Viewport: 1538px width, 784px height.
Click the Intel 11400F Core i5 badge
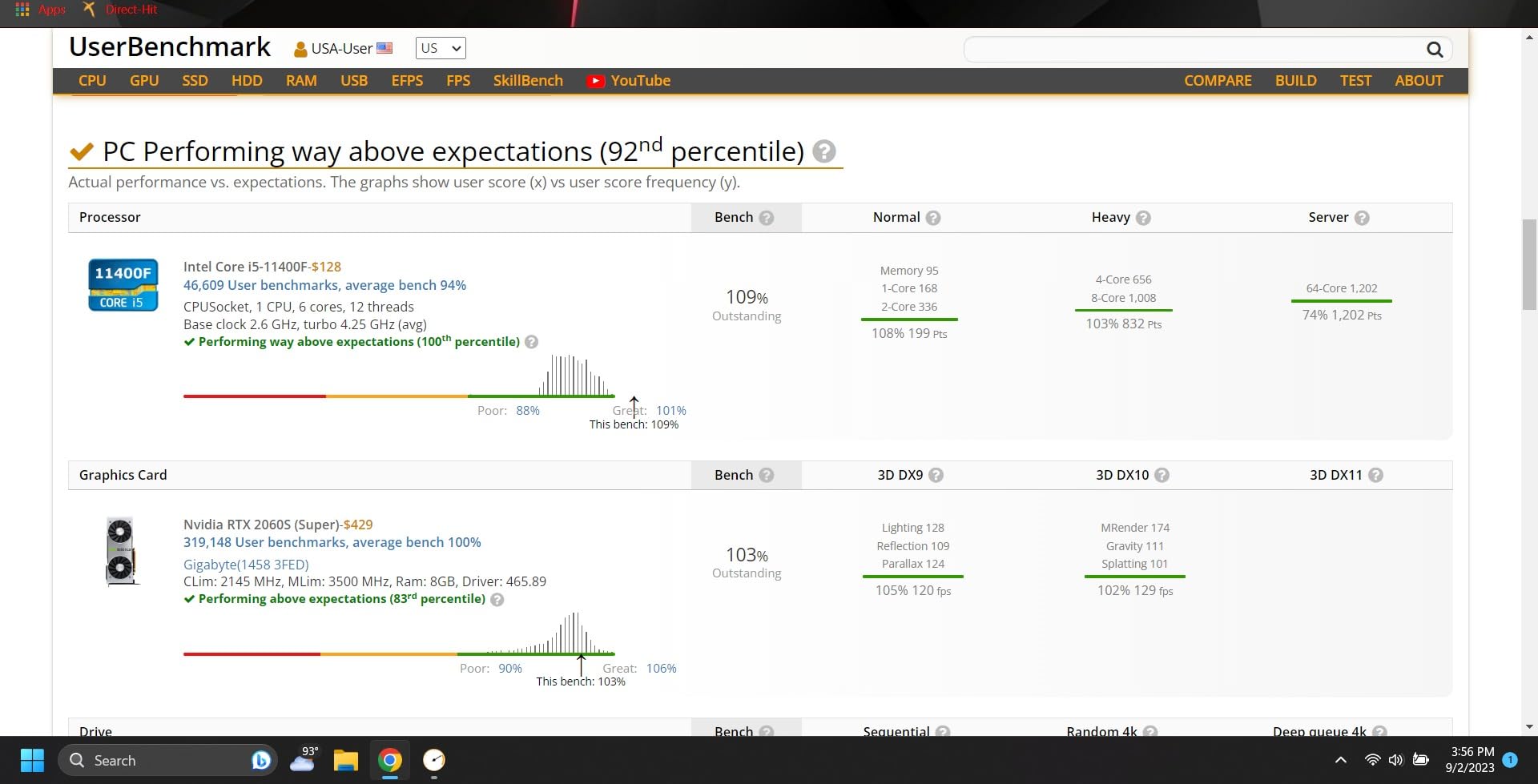[x=123, y=284]
